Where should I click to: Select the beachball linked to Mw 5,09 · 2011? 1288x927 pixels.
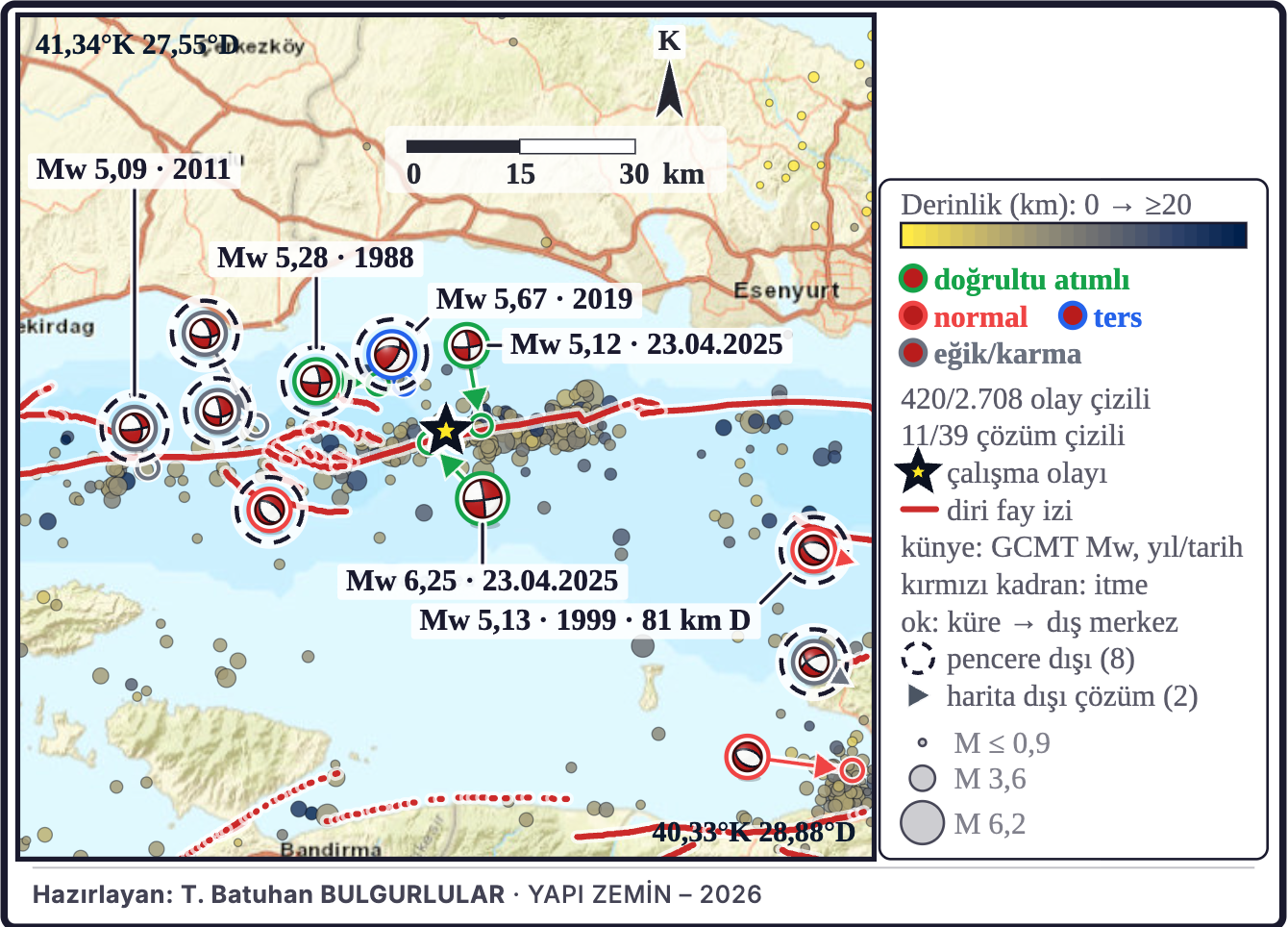tap(135, 428)
